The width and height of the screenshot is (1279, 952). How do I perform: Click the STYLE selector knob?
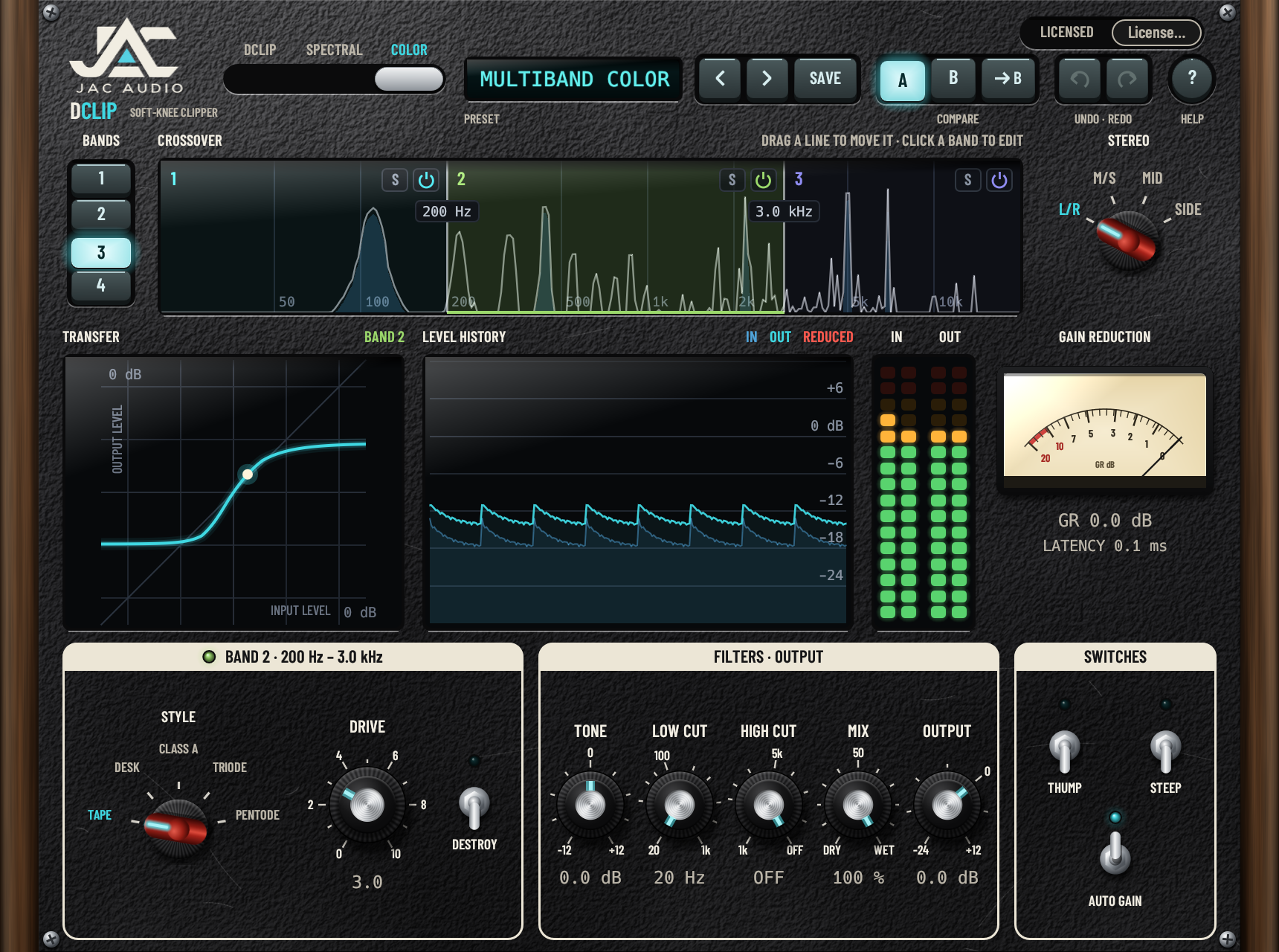[x=177, y=829]
